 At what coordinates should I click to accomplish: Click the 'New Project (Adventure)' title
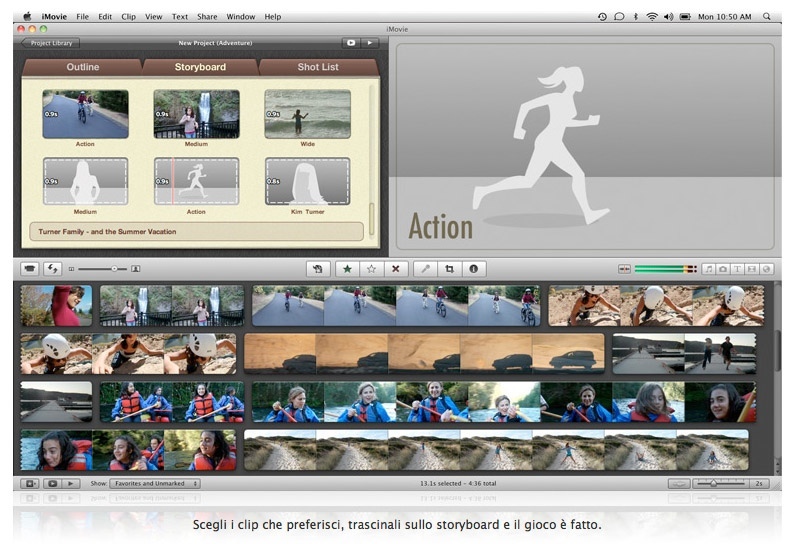[215, 43]
